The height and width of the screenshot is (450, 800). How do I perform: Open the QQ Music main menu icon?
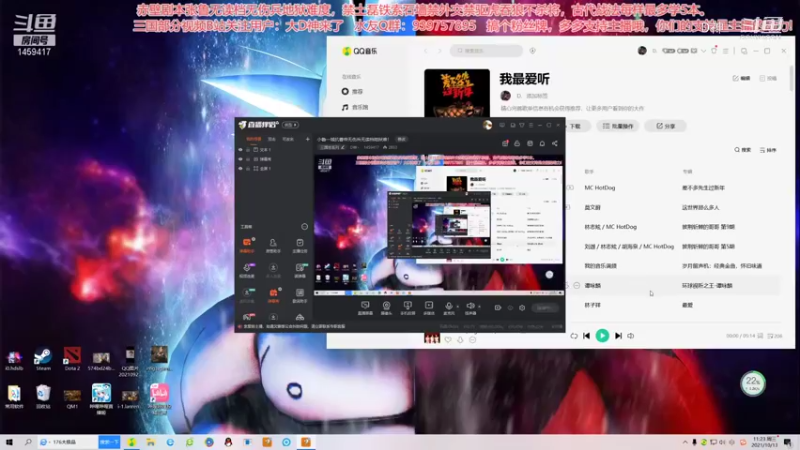click(x=726, y=51)
